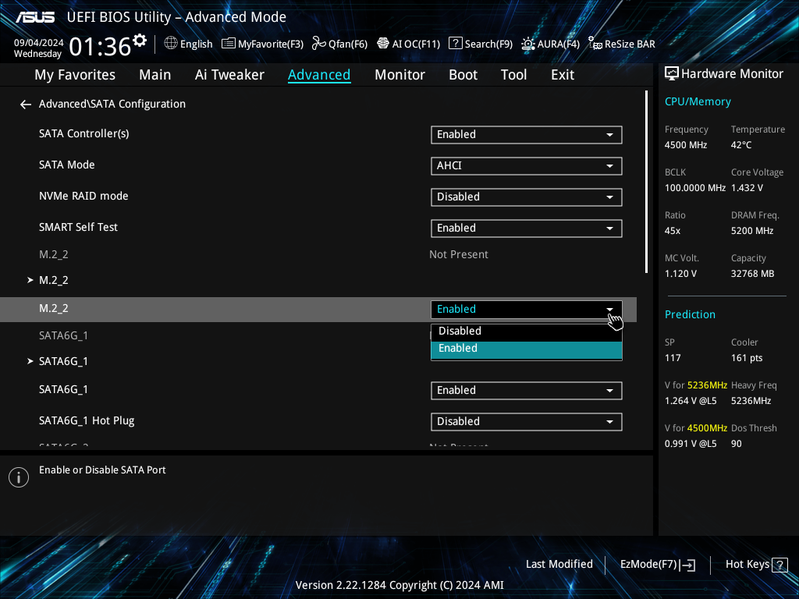
Task: Switch to the Monitor tab
Action: pos(400,75)
